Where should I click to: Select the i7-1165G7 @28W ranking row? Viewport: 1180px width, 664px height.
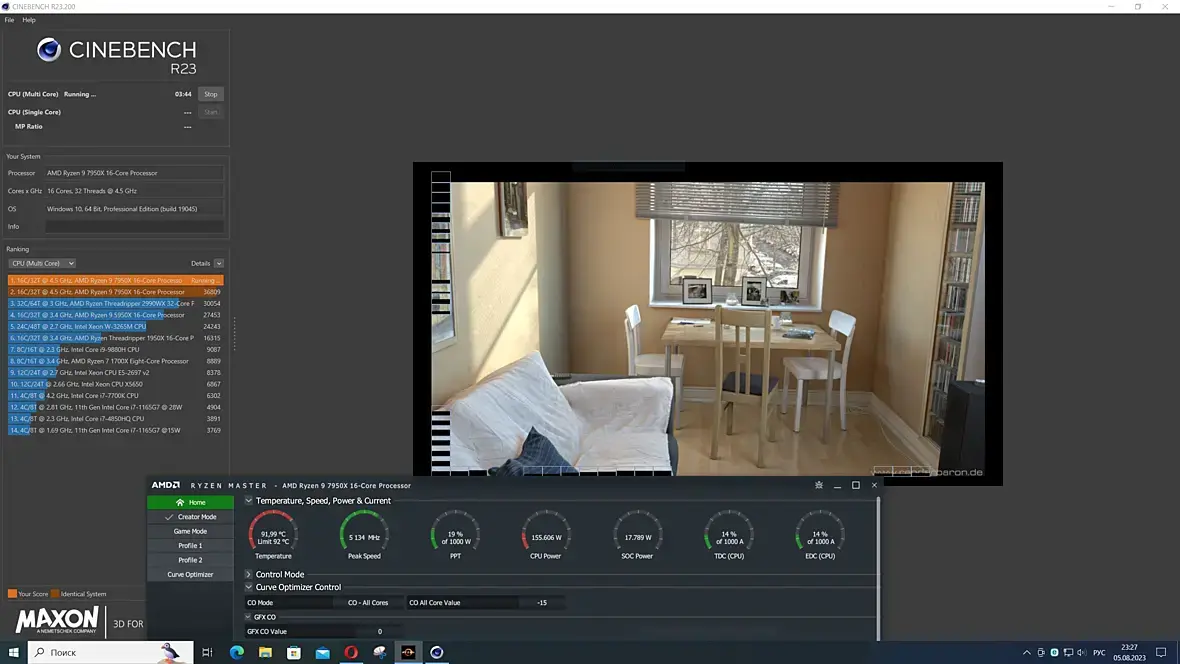point(115,407)
